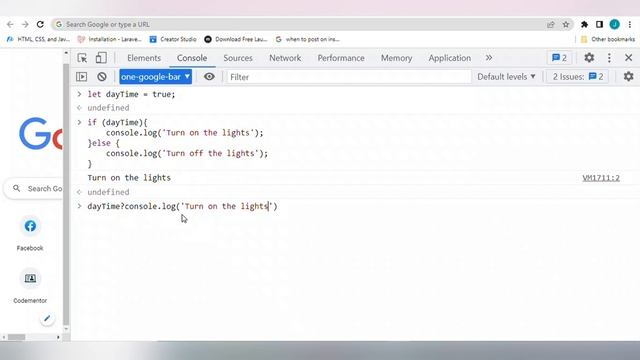The width and height of the screenshot is (640, 360).
Task: Open the Chrome three-dot menu
Action: (630, 24)
